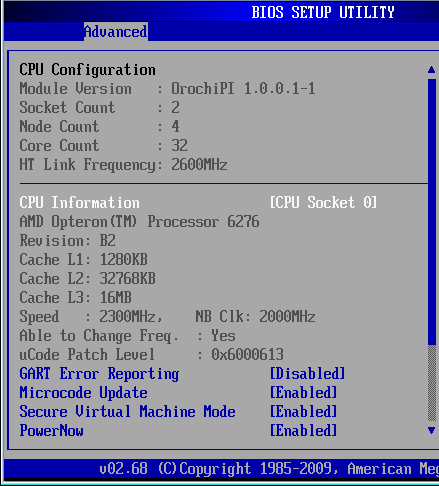439x486 pixels.
Task: Open the [Disabled] value for GART
Action: (307, 374)
